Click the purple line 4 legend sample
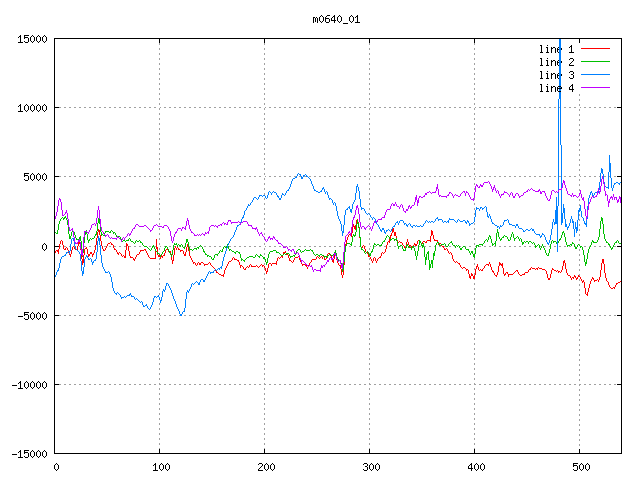Viewport: 640px width, 480px height. click(595, 88)
